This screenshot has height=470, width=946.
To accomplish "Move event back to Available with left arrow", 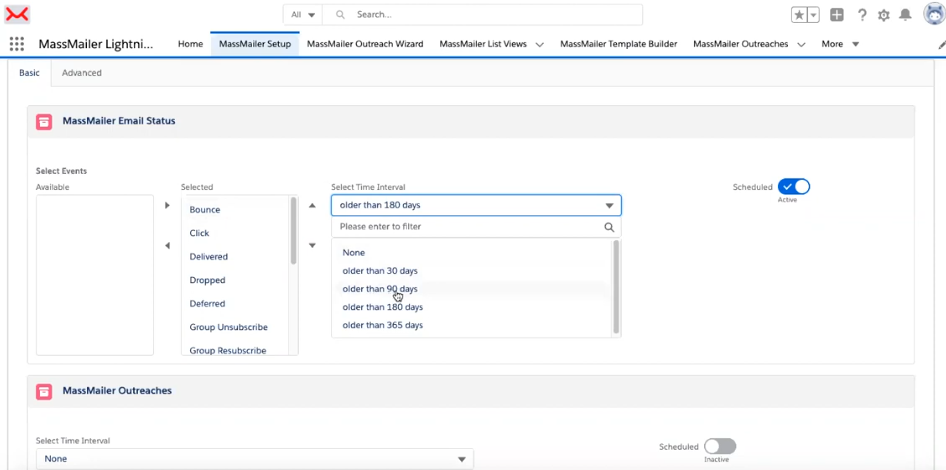I will pyautogui.click(x=167, y=246).
